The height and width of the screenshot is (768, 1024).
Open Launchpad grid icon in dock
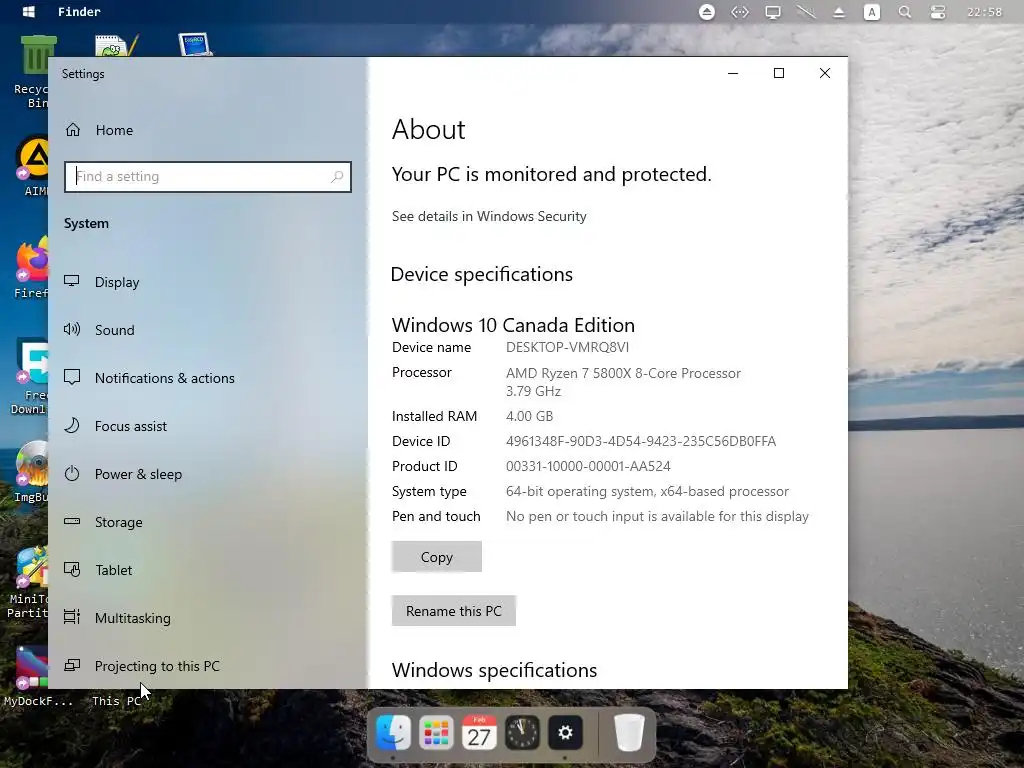[x=436, y=733]
